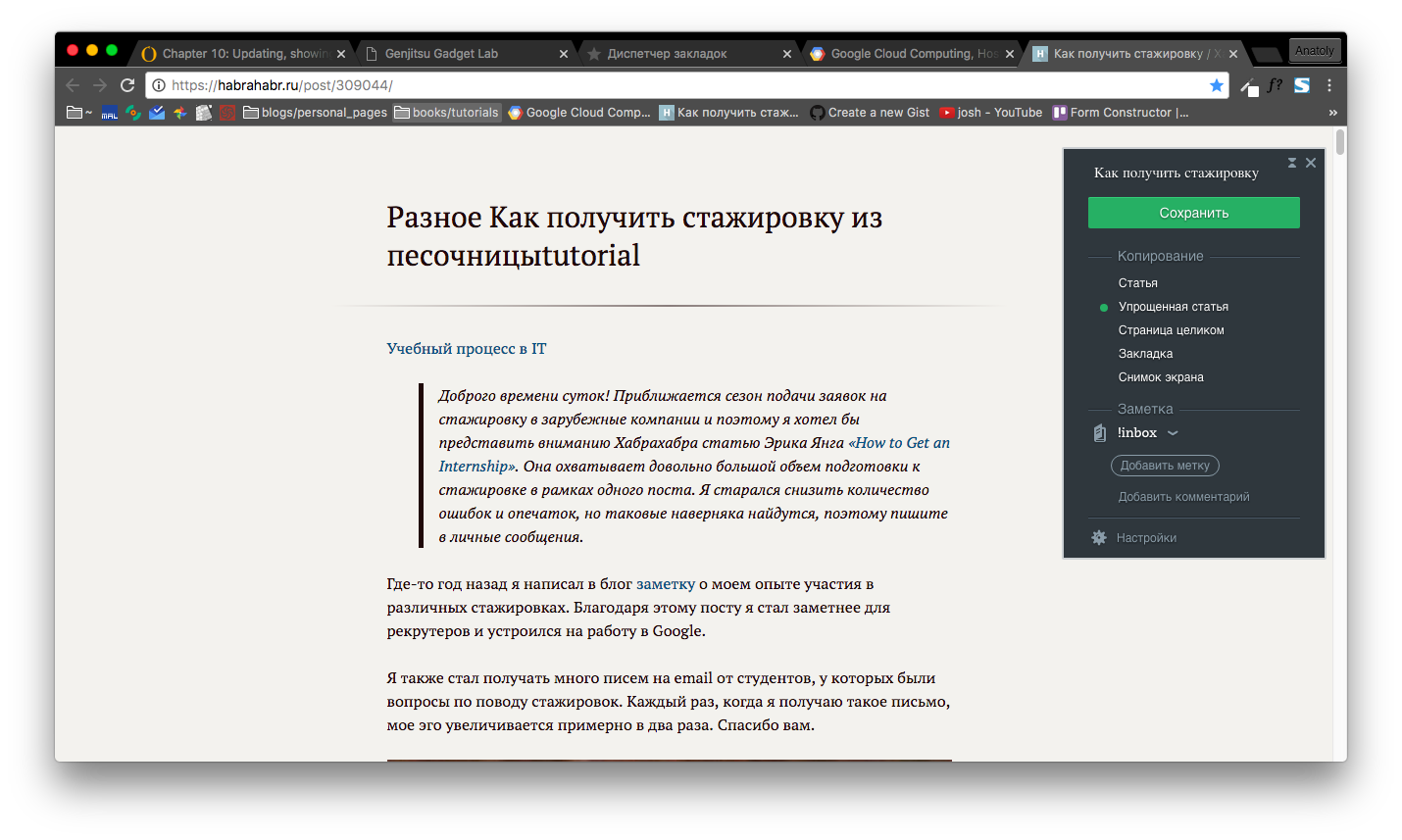Click the address bar URL field

[x=686, y=85]
